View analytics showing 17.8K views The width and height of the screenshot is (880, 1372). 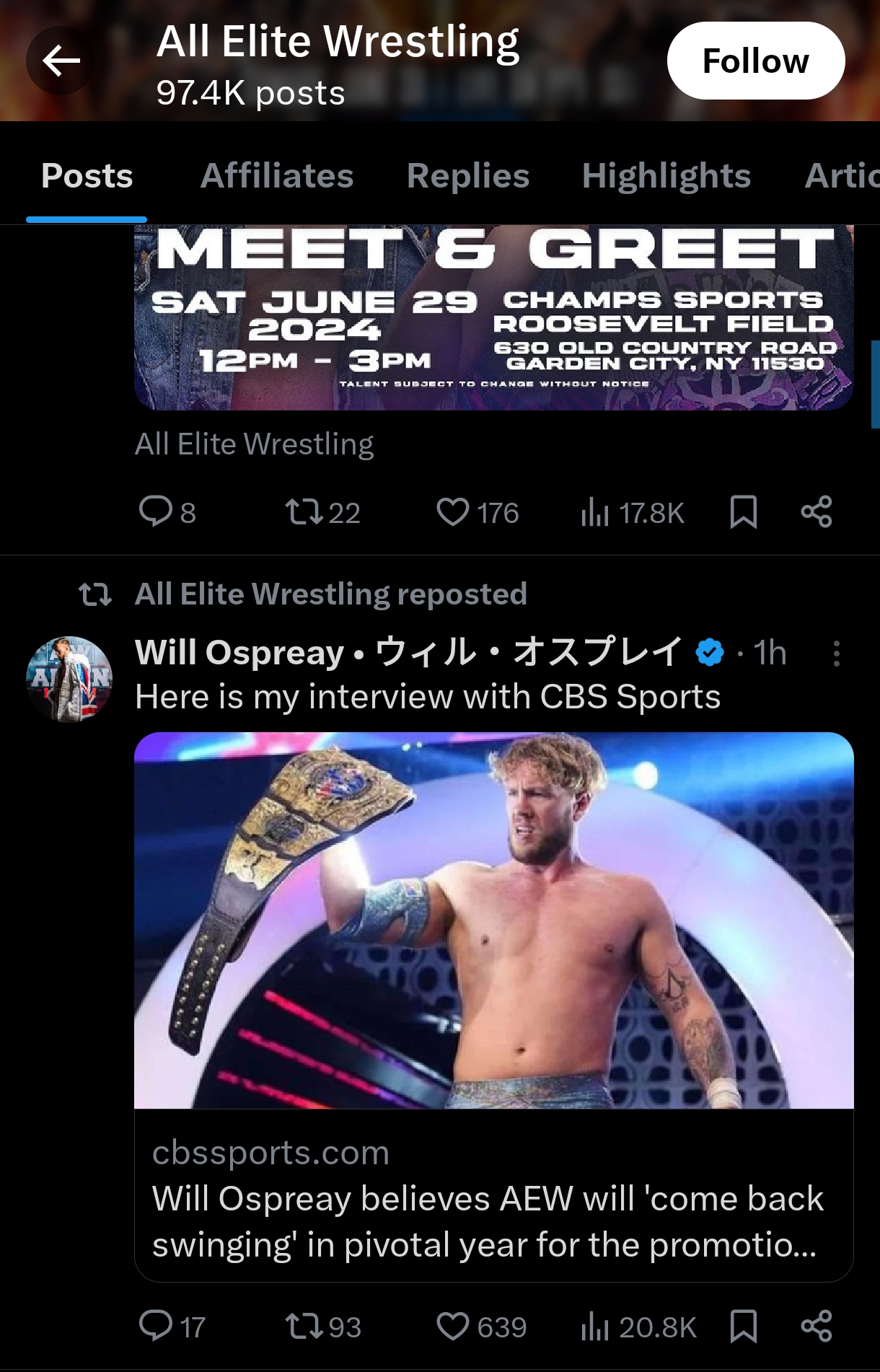coord(632,512)
